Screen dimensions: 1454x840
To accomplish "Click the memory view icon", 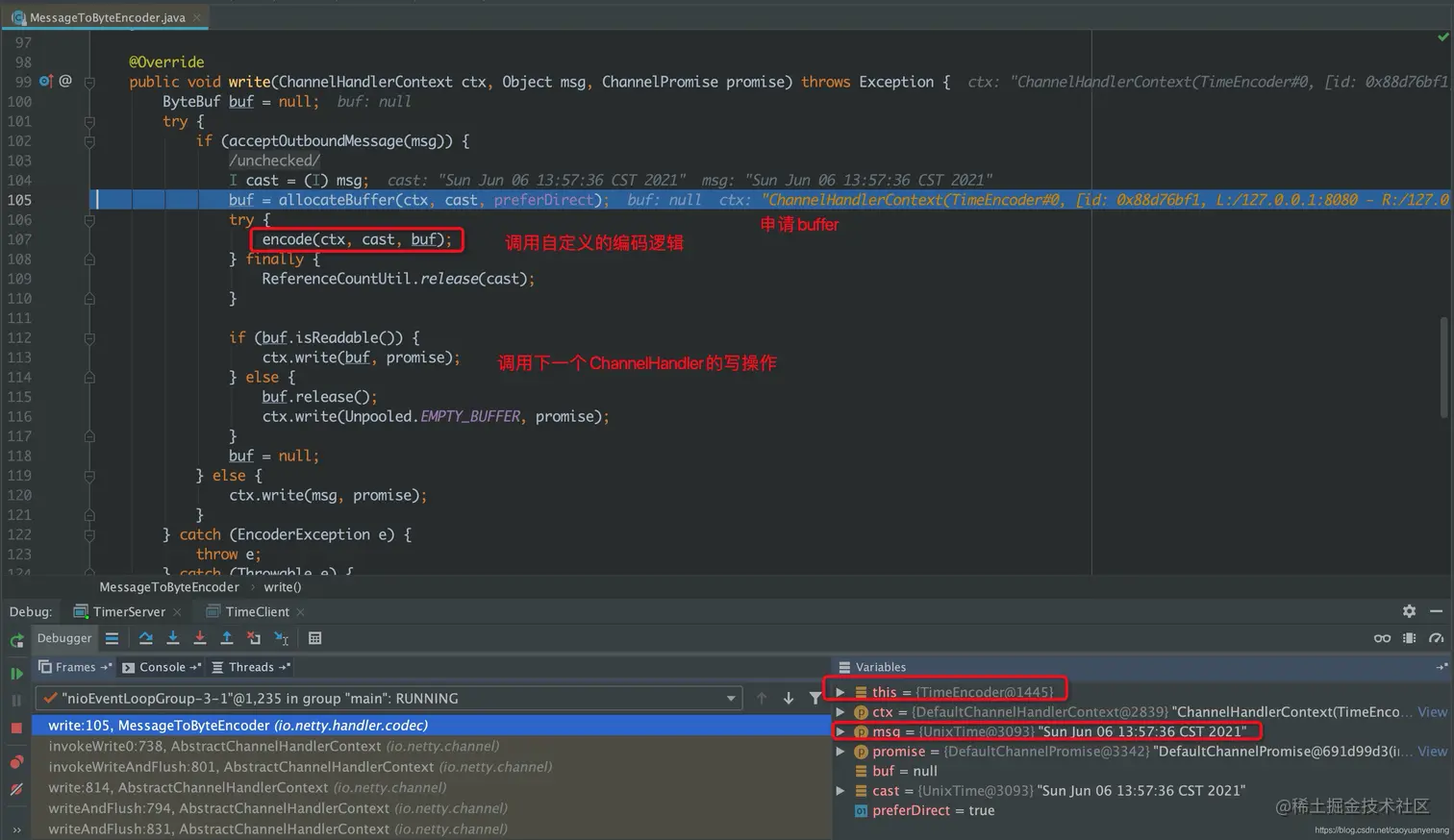I will click(x=1409, y=638).
